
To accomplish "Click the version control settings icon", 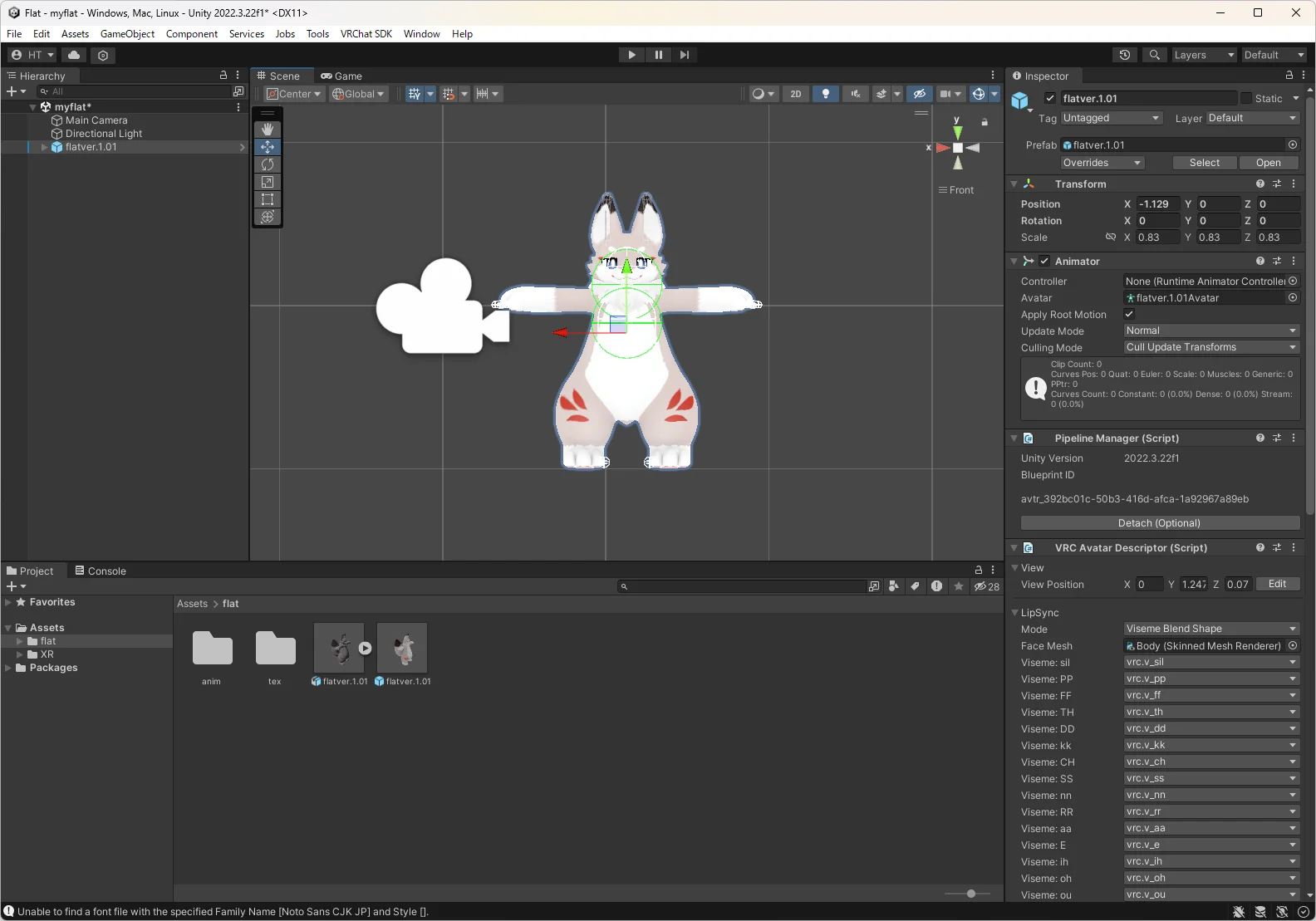I will [x=103, y=55].
